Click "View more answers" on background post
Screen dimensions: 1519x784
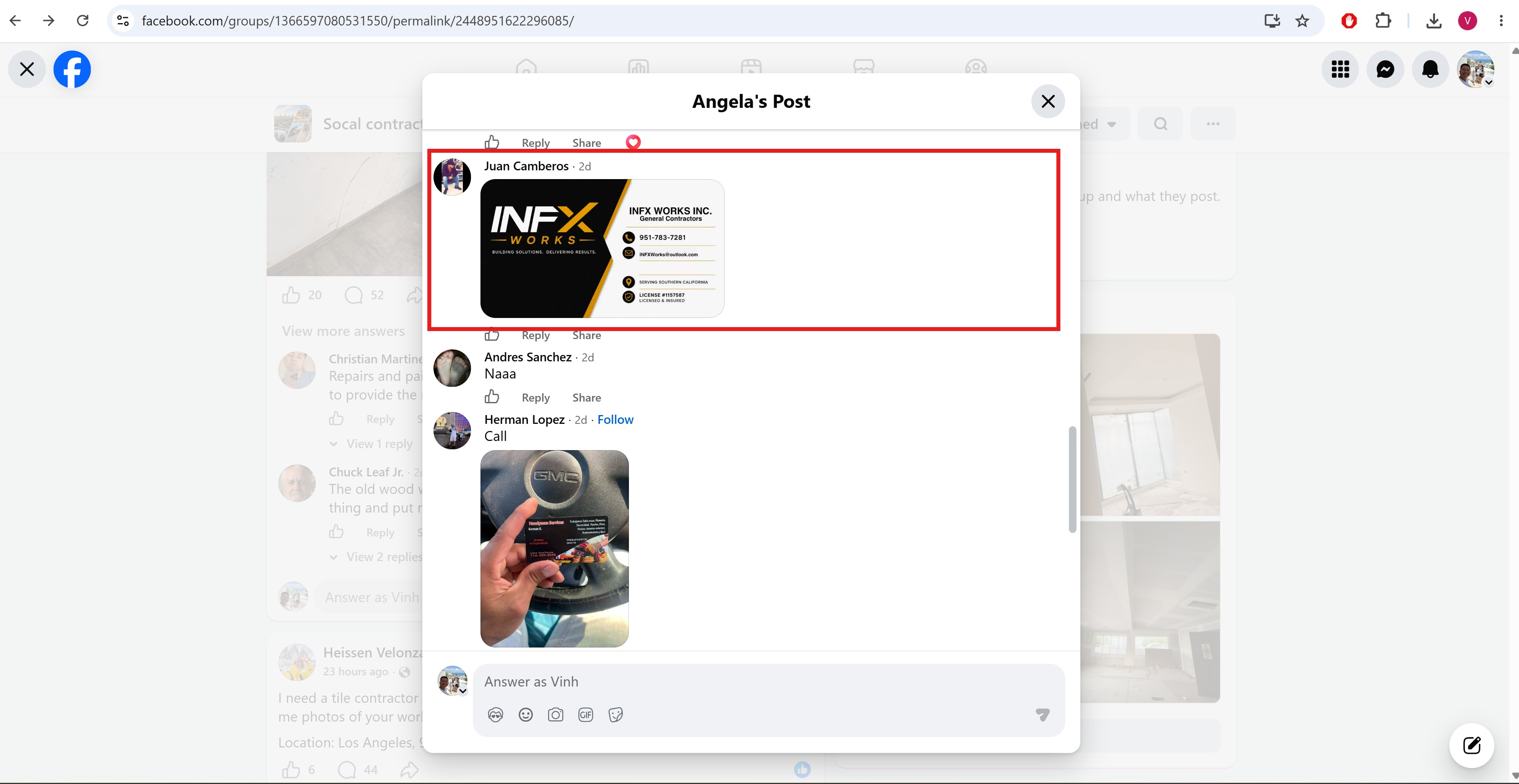point(343,331)
